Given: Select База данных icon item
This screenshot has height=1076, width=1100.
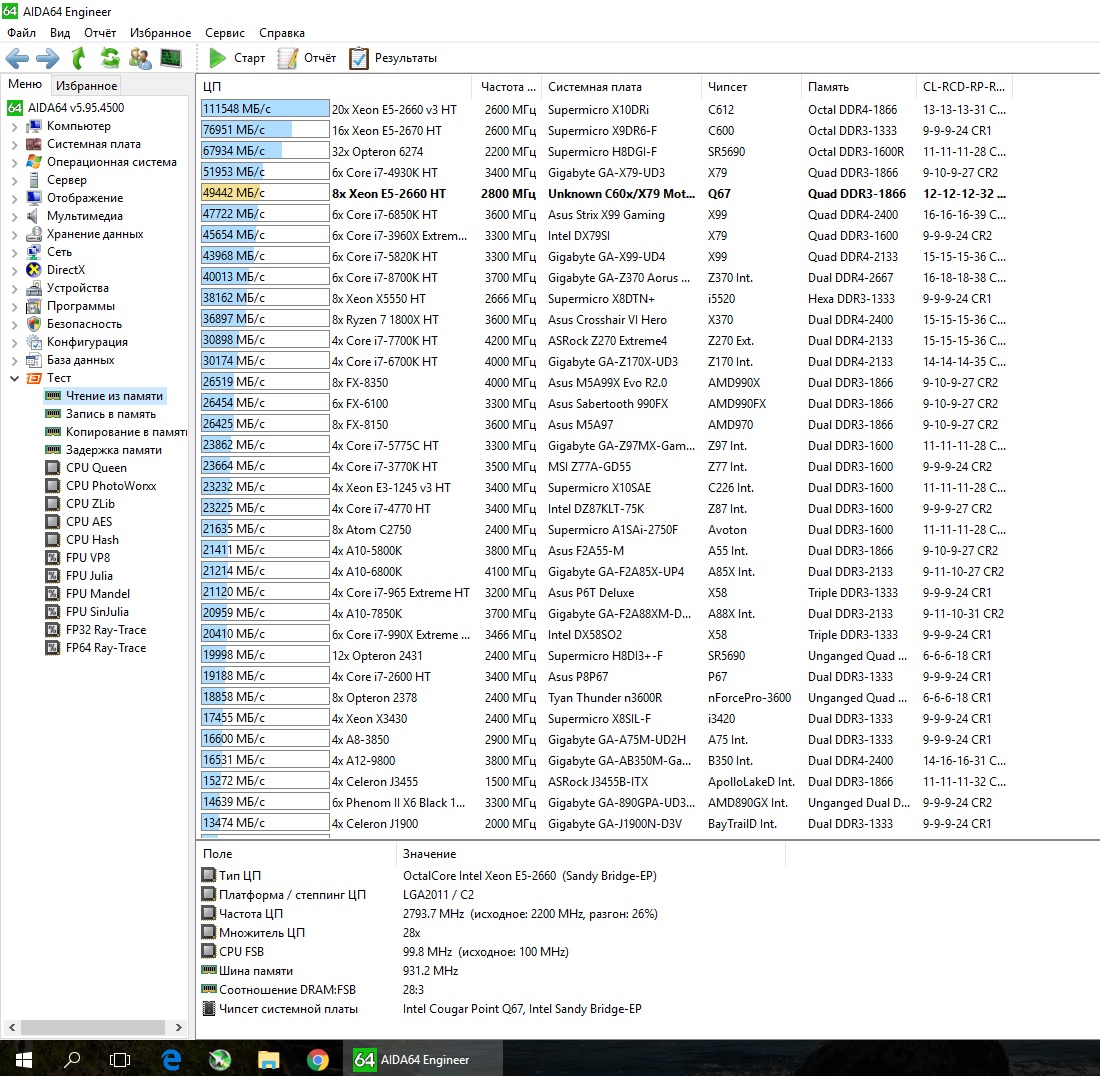Looking at the screenshot, I should coord(34,360).
